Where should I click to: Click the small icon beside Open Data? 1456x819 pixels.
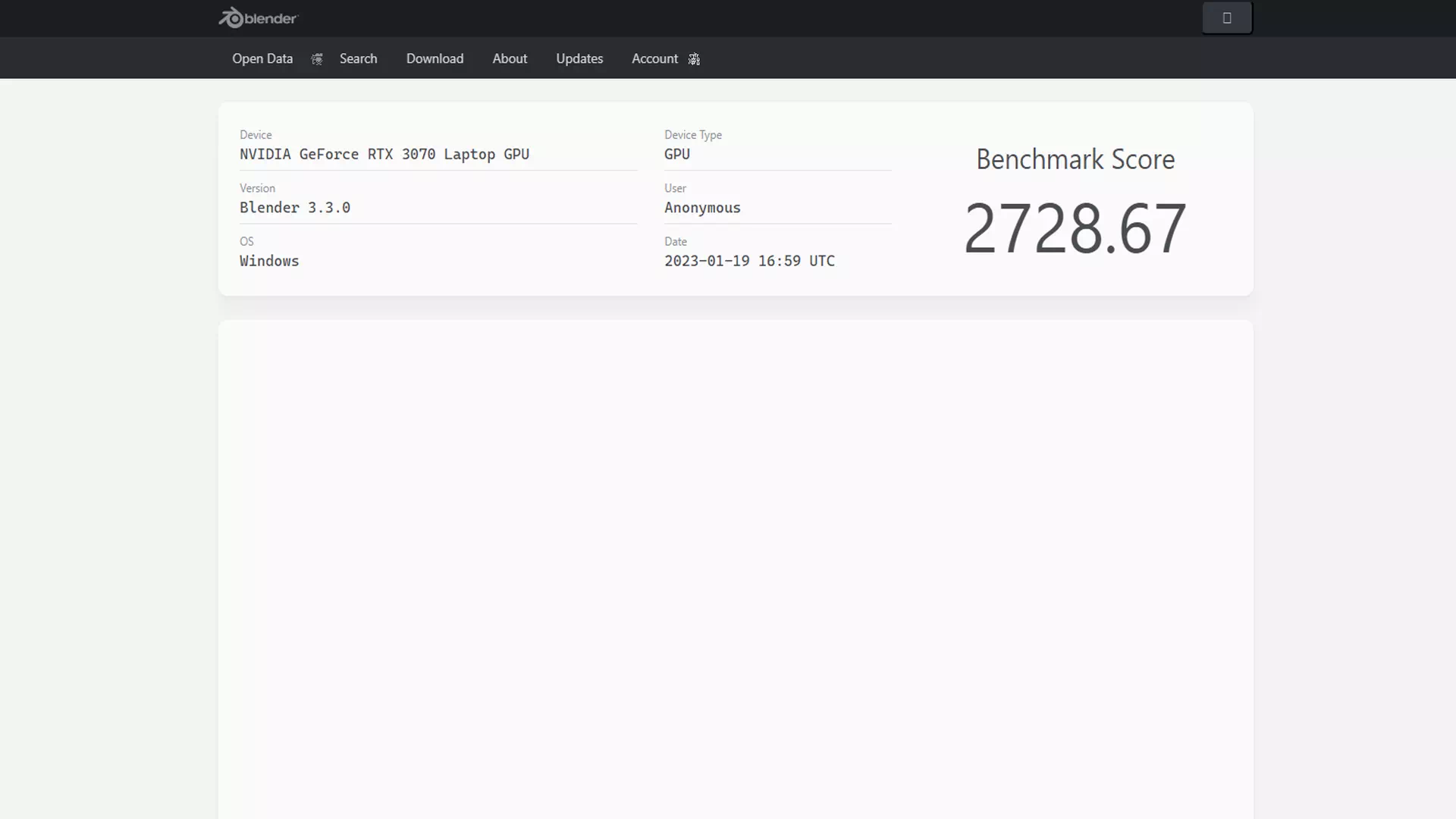click(x=316, y=58)
